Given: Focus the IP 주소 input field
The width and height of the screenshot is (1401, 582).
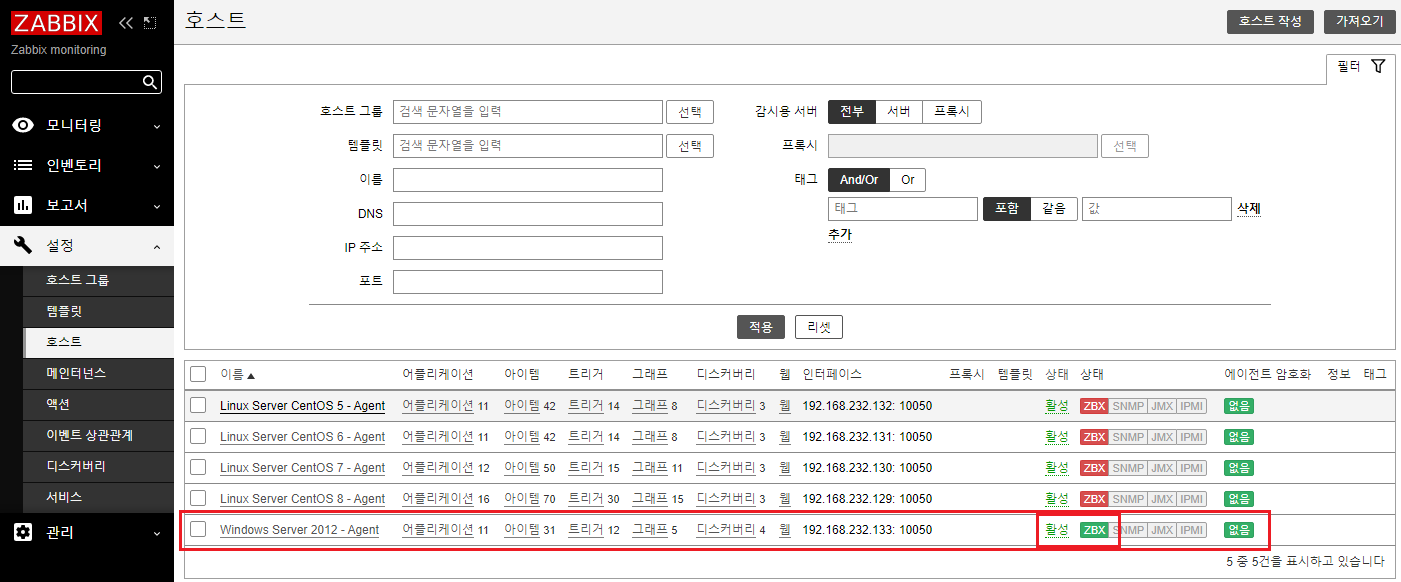Looking at the screenshot, I should point(528,248).
